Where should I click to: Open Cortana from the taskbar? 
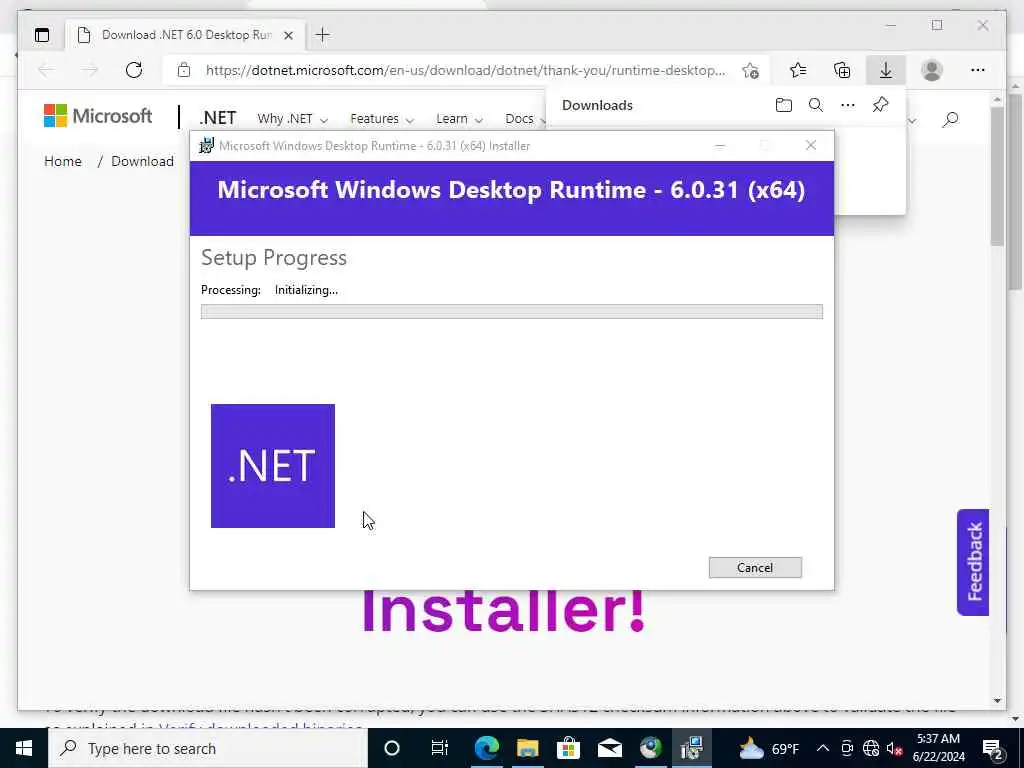point(392,748)
